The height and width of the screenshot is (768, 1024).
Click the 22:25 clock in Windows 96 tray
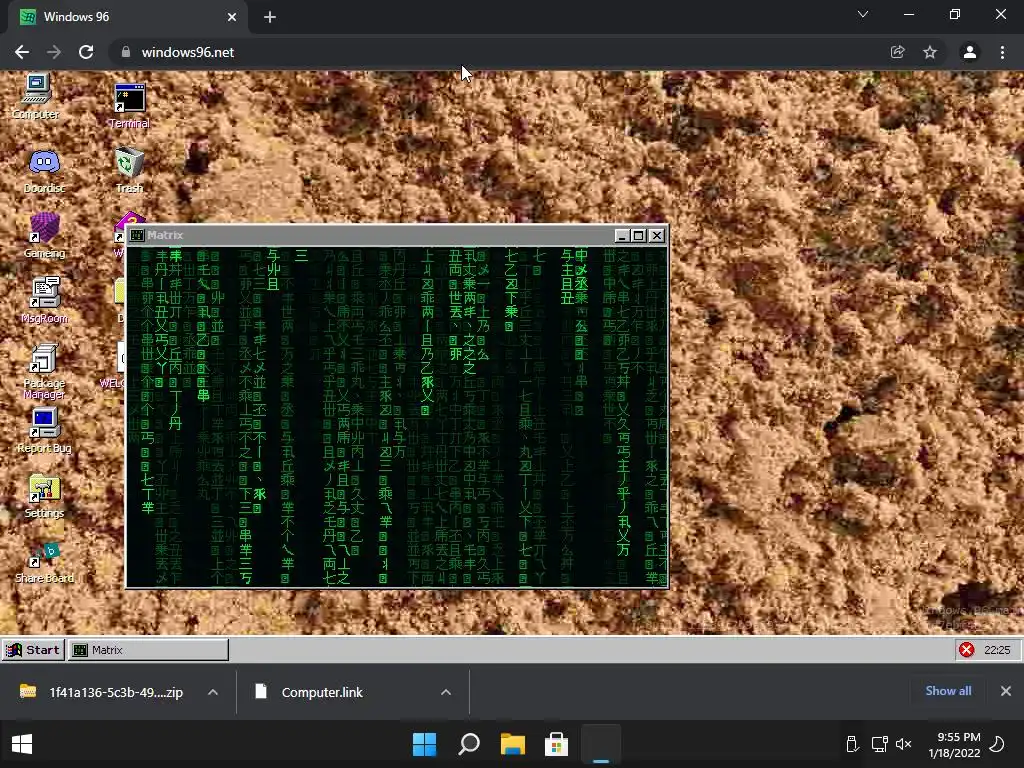[x=997, y=650]
